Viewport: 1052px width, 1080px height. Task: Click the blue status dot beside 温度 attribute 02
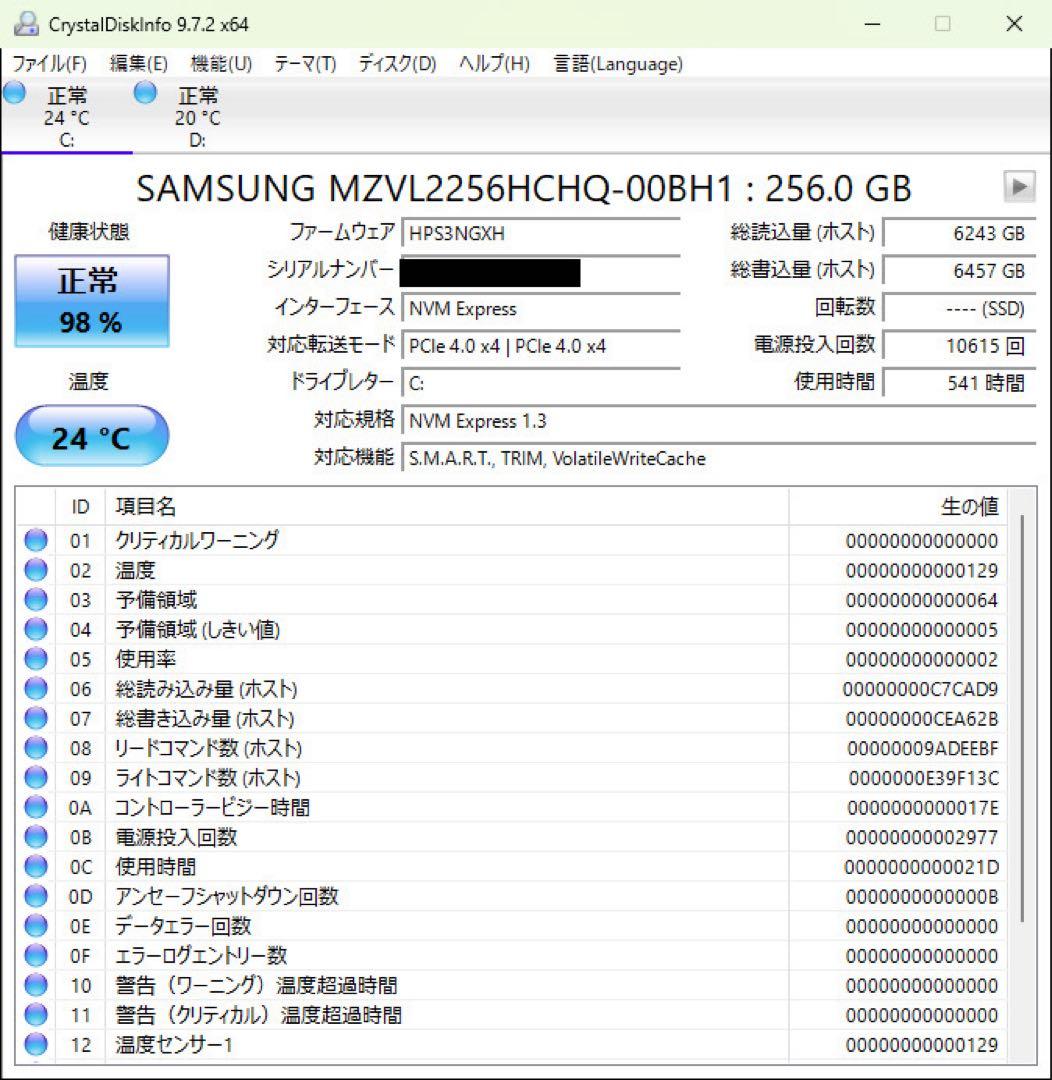click(35, 570)
